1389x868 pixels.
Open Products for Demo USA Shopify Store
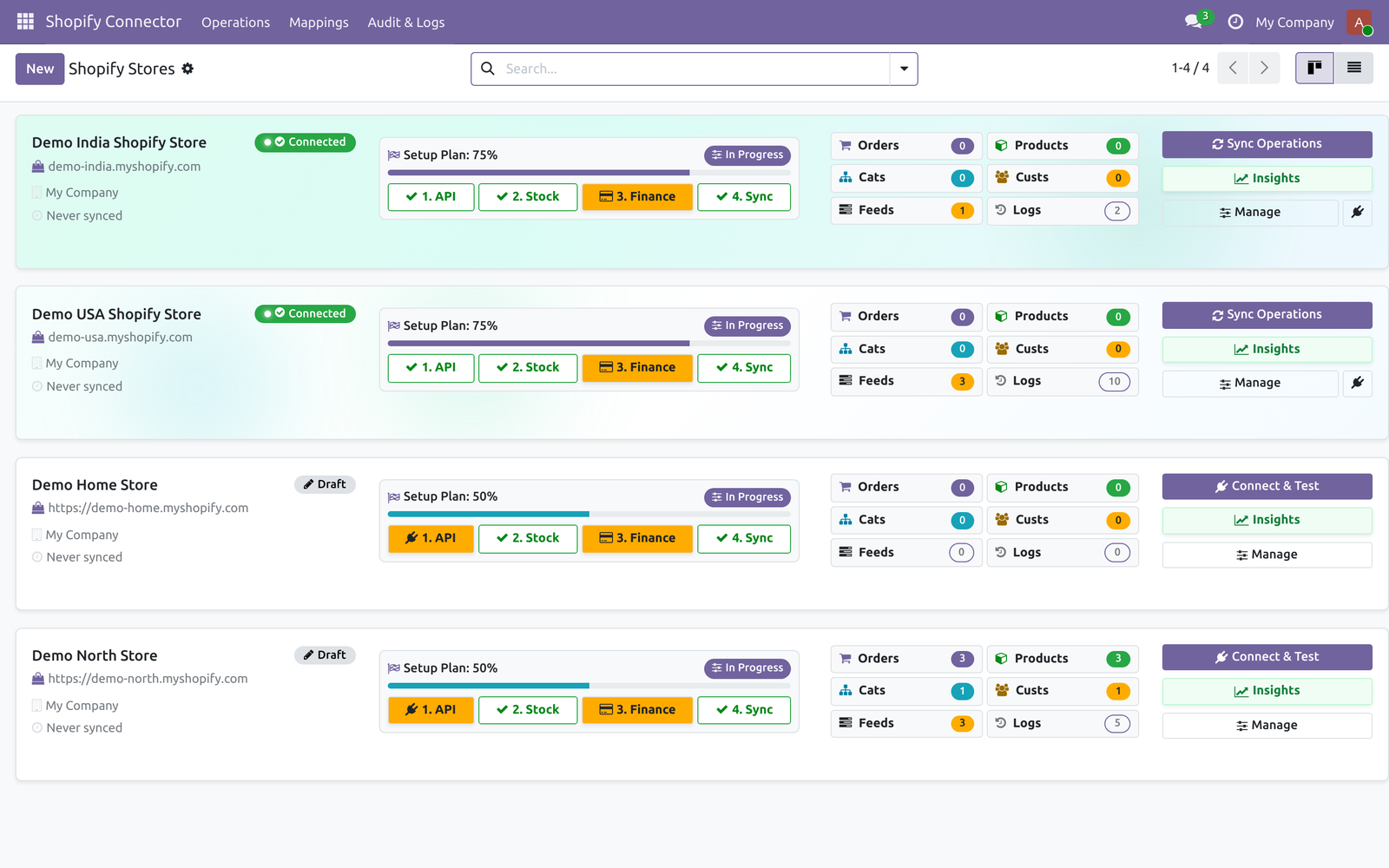click(x=1063, y=317)
